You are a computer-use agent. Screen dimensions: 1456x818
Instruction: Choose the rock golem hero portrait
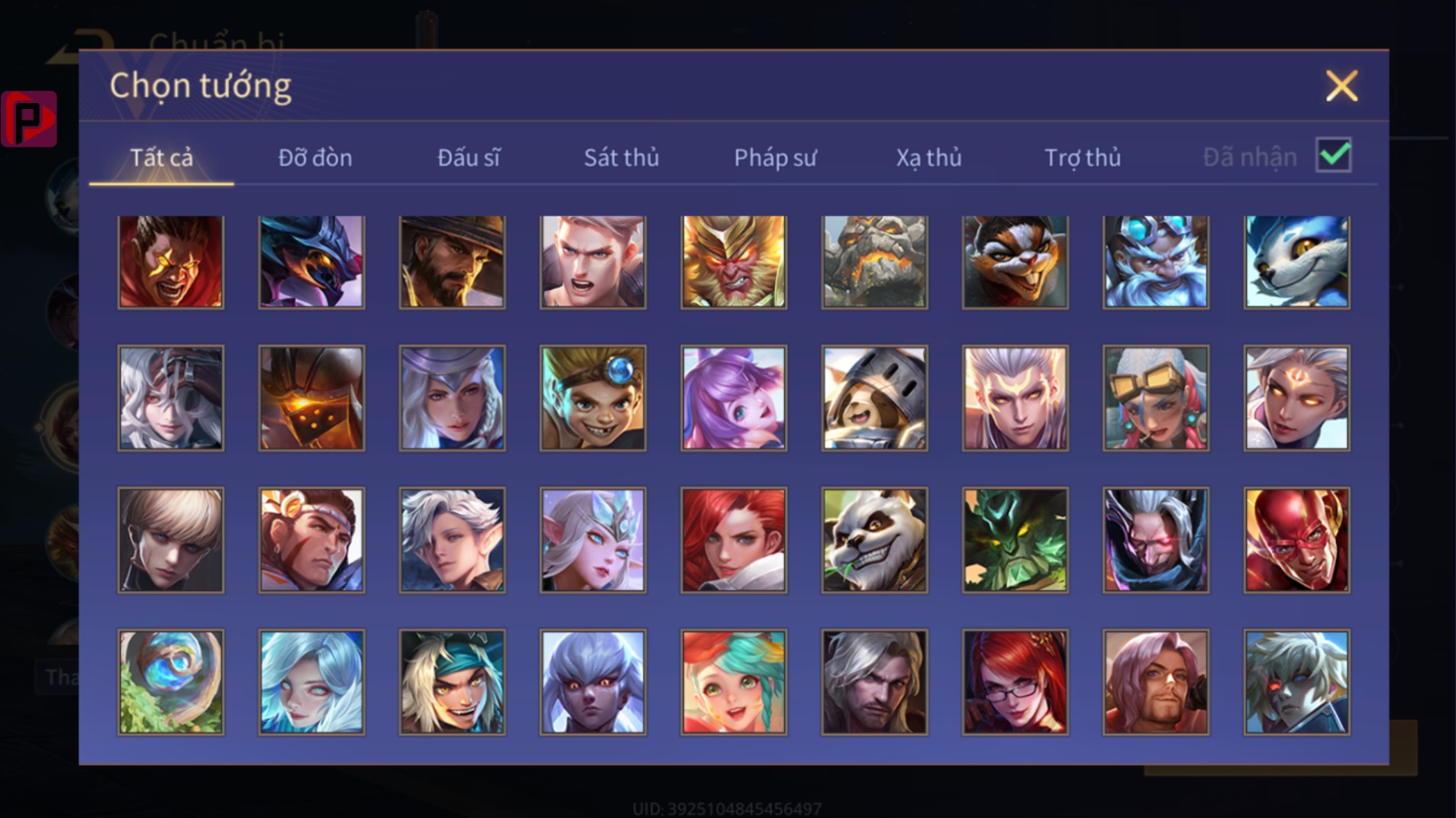874,262
